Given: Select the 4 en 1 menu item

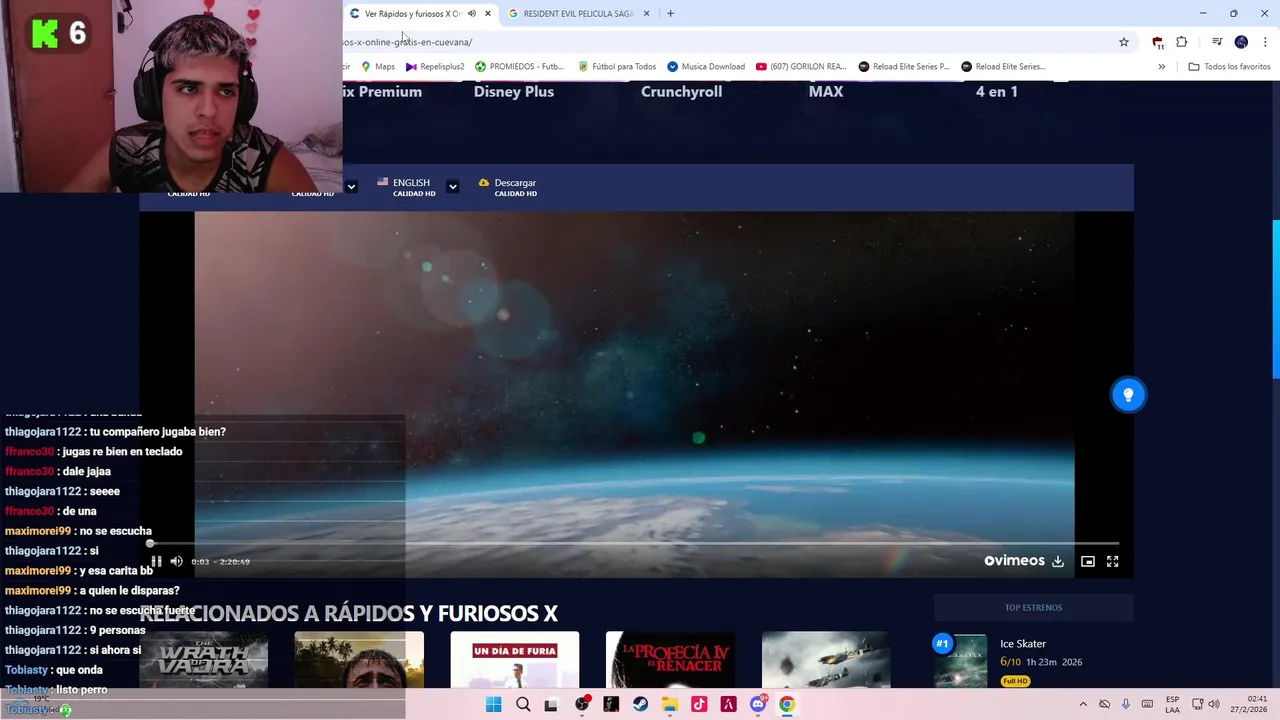Looking at the screenshot, I should [x=997, y=91].
